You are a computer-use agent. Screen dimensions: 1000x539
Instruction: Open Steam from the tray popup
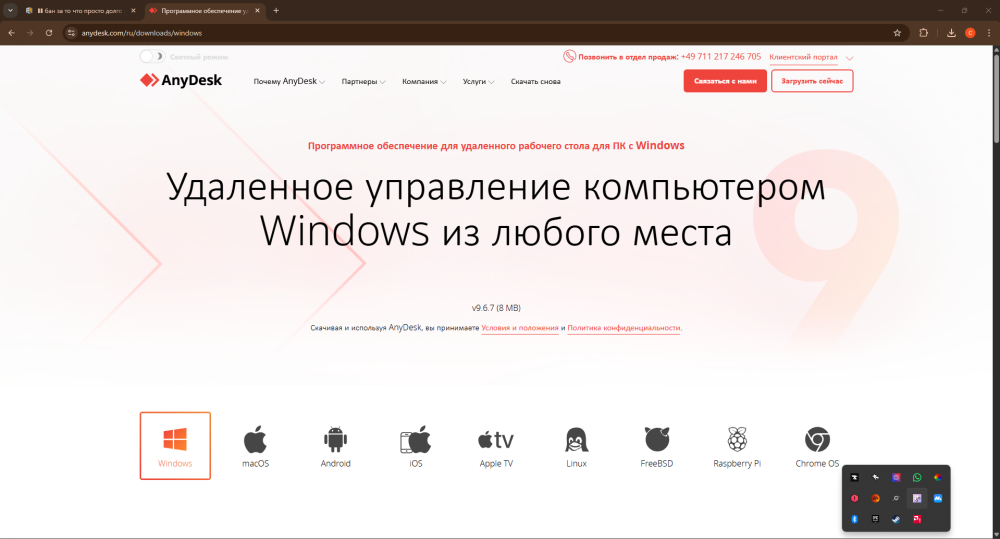[896, 519]
